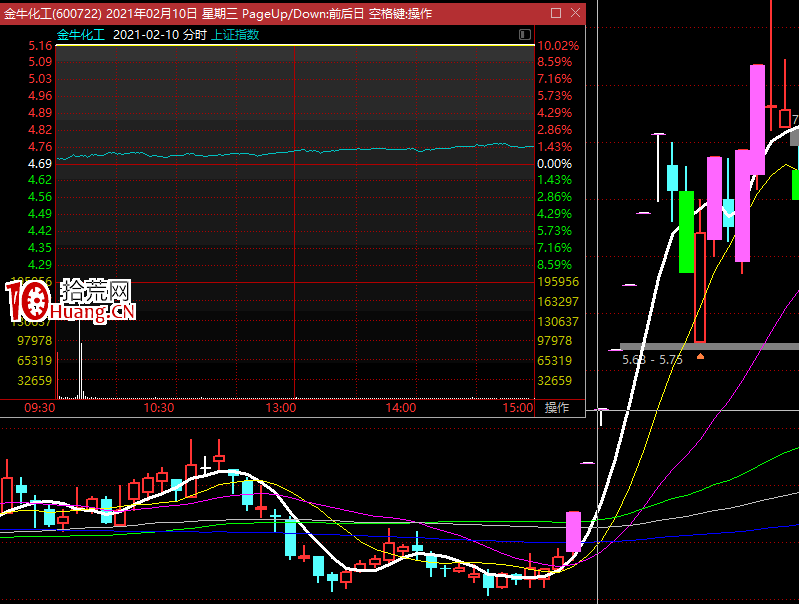Click the 14:00 time axis label

[x=401, y=408]
